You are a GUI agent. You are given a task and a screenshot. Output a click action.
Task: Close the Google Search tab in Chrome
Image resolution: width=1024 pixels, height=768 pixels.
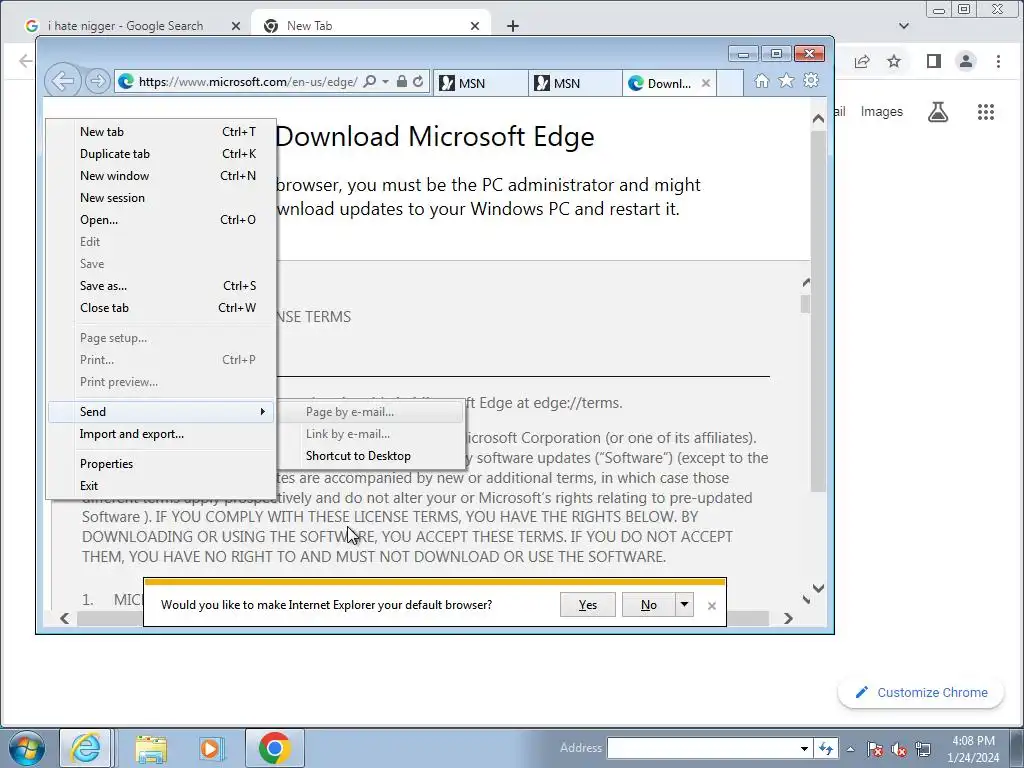click(x=236, y=26)
